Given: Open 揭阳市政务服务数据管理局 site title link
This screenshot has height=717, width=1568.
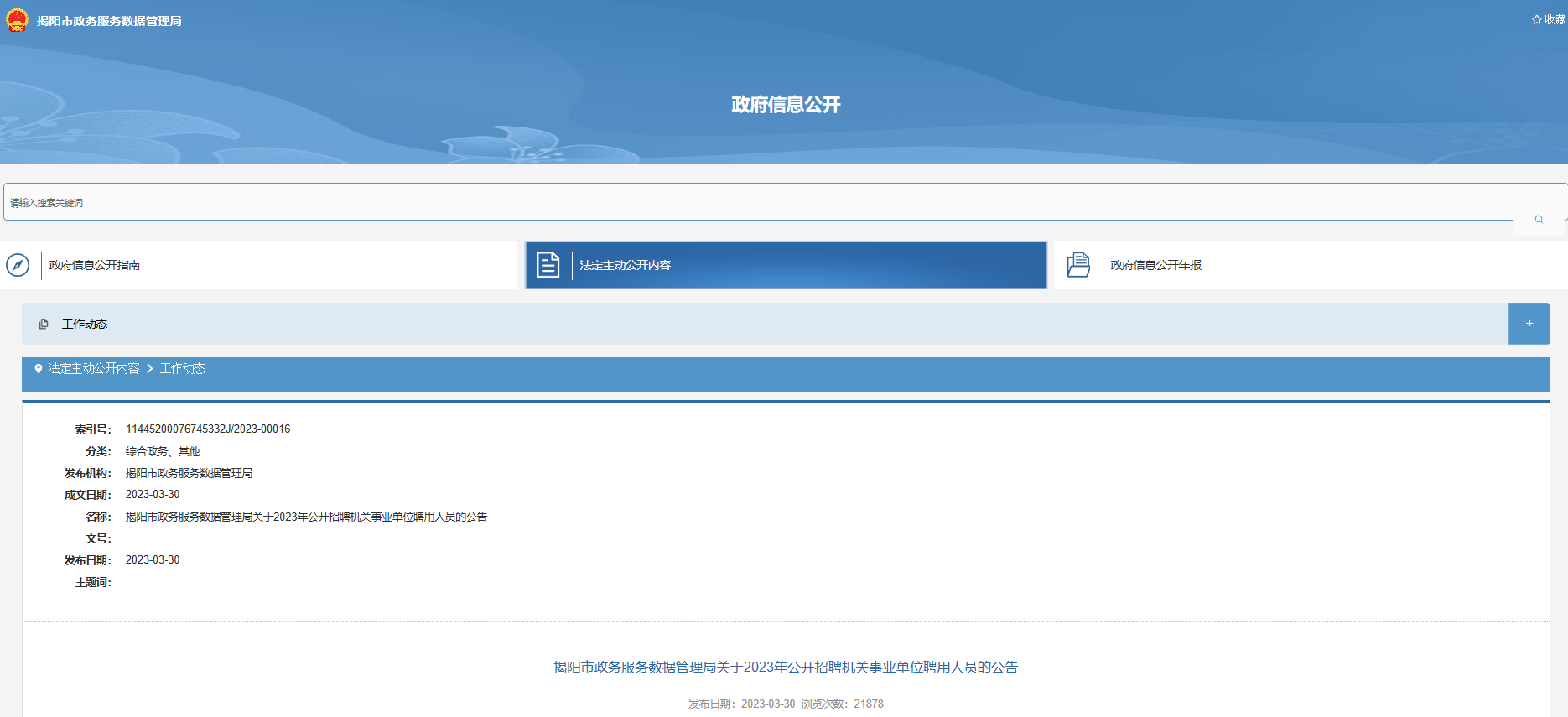Looking at the screenshot, I should (x=109, y=21).
